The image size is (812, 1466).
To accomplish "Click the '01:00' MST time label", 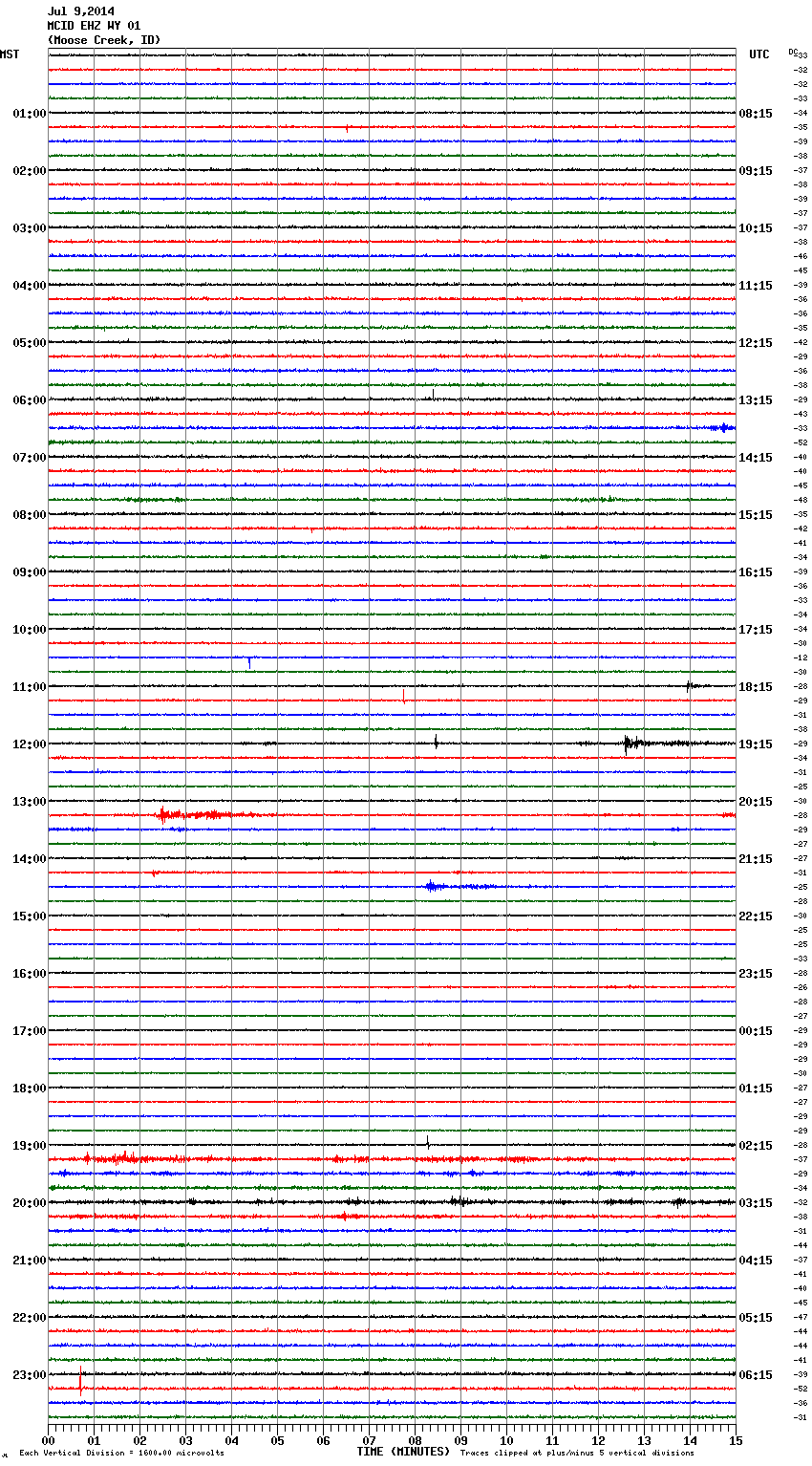I will 30,114.
